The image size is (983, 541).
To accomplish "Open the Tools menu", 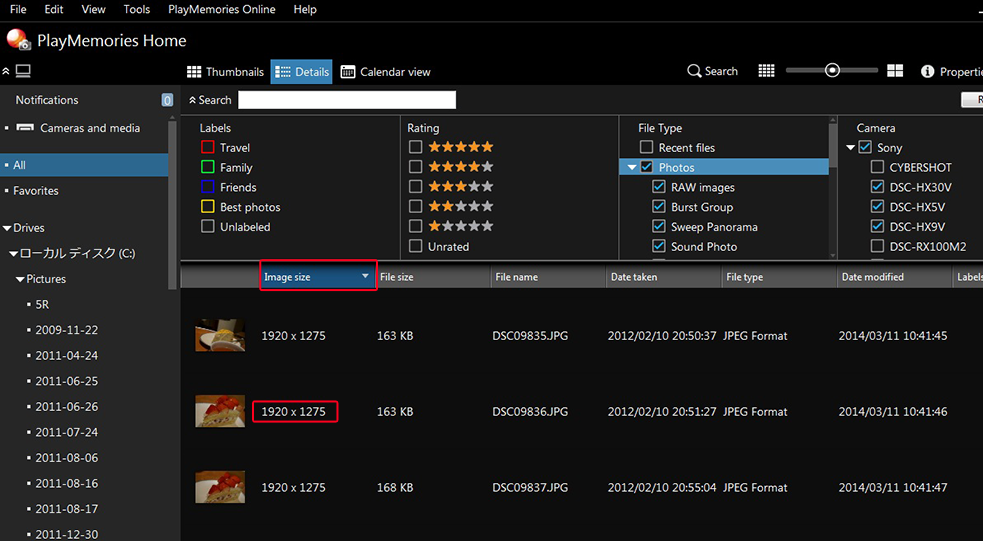I will (137, 9).
